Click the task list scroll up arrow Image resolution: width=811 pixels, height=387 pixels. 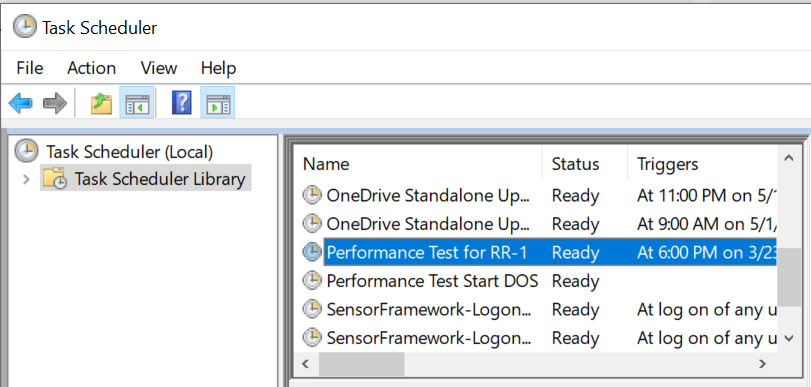pos(789,158)
